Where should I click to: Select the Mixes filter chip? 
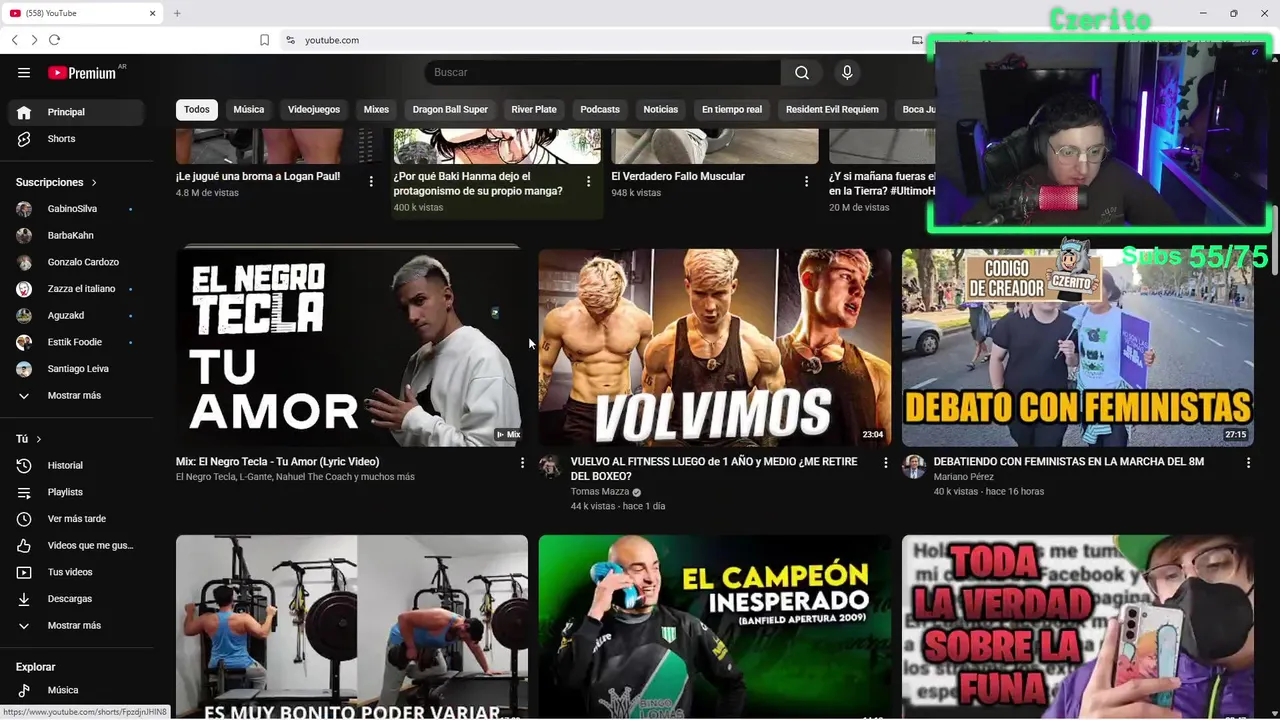coord(376,109)
